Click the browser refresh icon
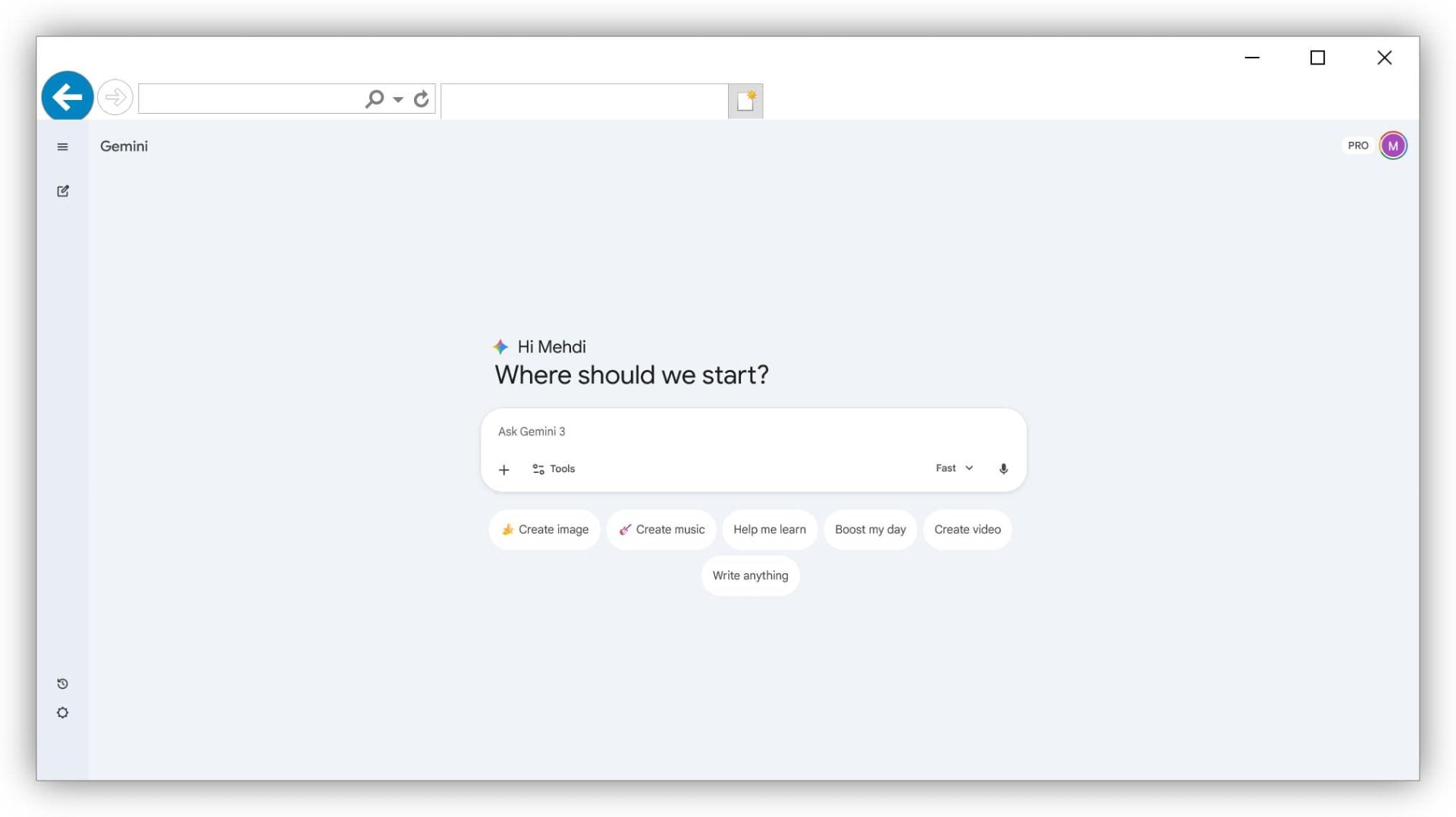The width and height of the screenshot is (1456, 817). (422, 99)
